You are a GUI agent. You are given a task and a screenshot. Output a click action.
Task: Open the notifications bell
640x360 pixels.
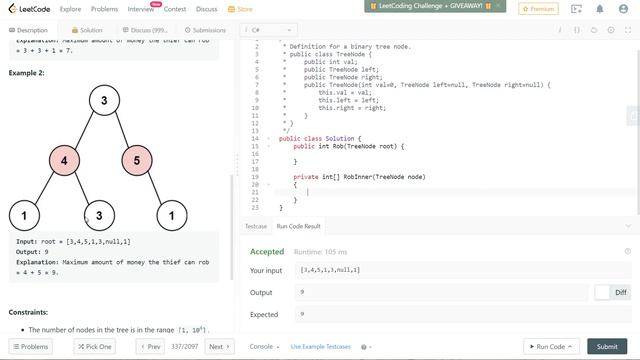(600, 9)
